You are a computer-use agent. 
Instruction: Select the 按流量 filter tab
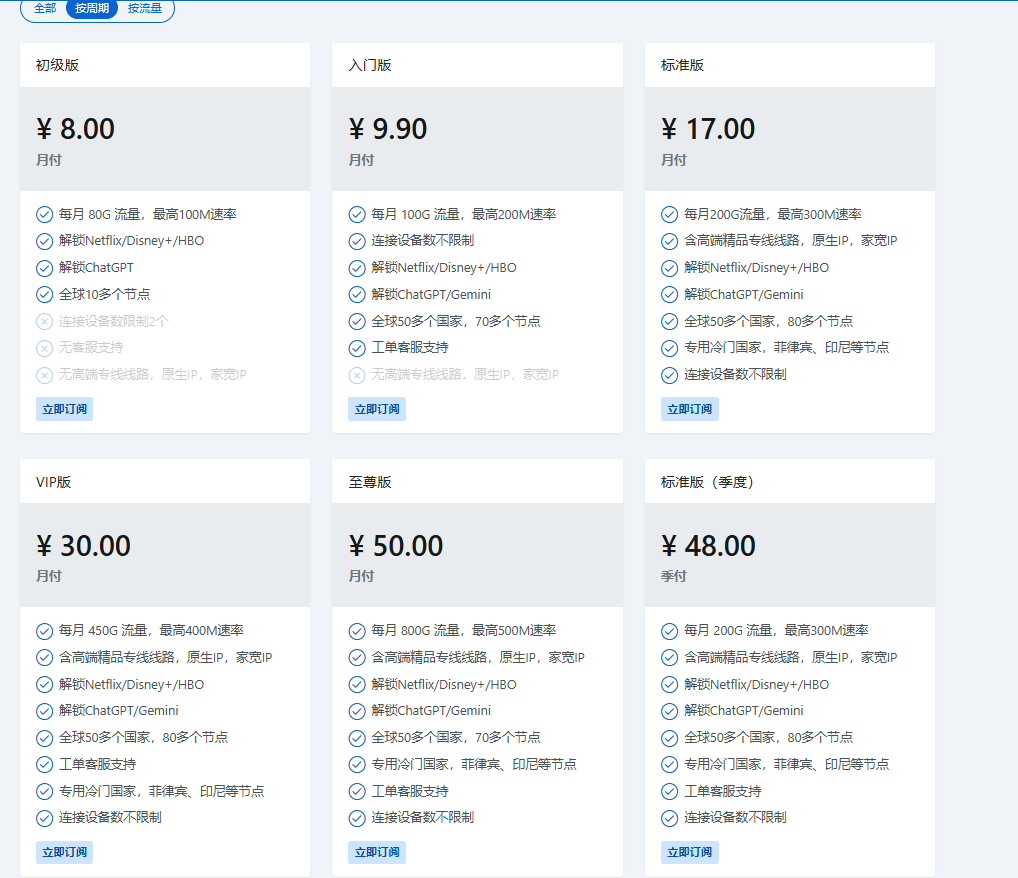[x=144, y=9]
